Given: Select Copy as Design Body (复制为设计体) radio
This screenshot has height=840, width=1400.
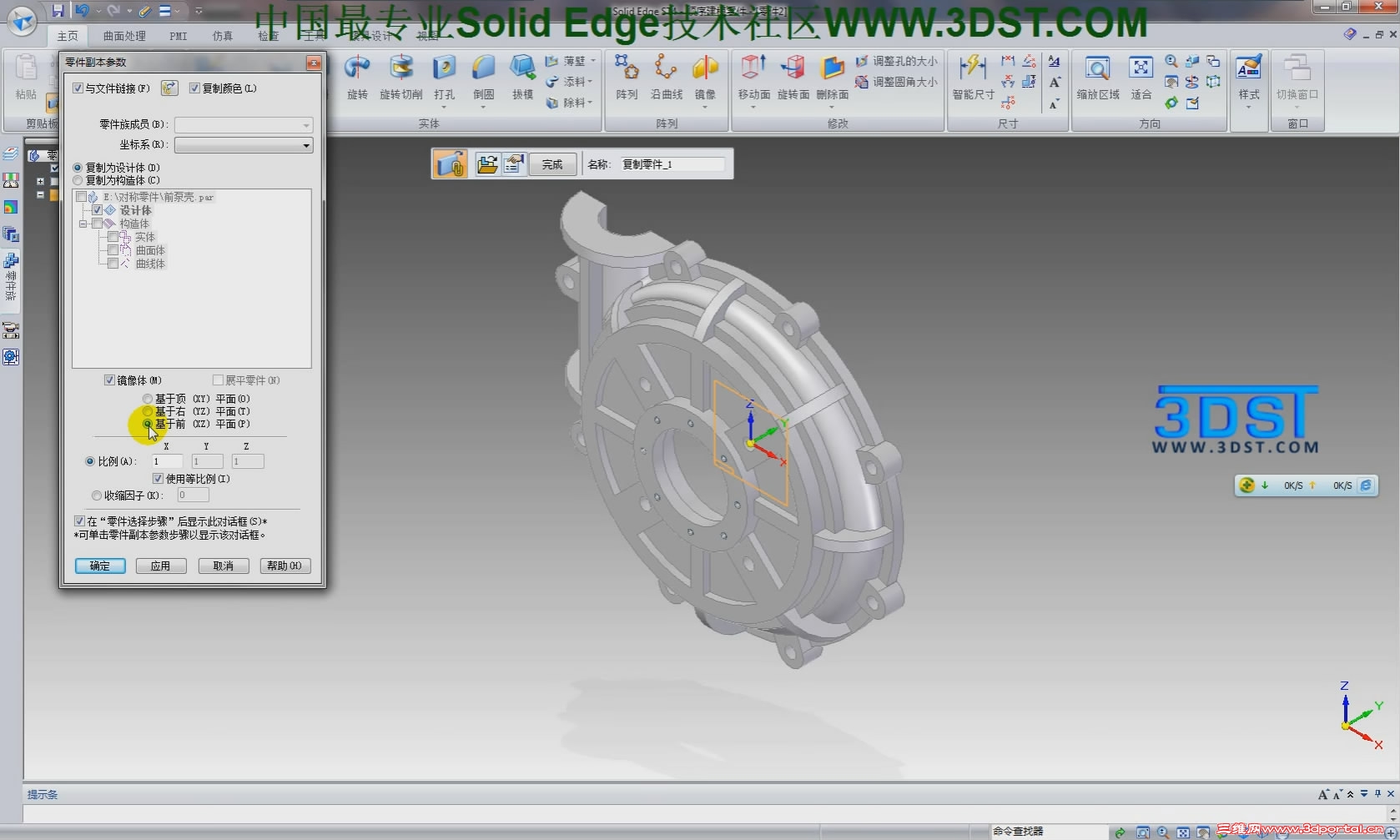Looking at the screenshot, I should (78, 168).
